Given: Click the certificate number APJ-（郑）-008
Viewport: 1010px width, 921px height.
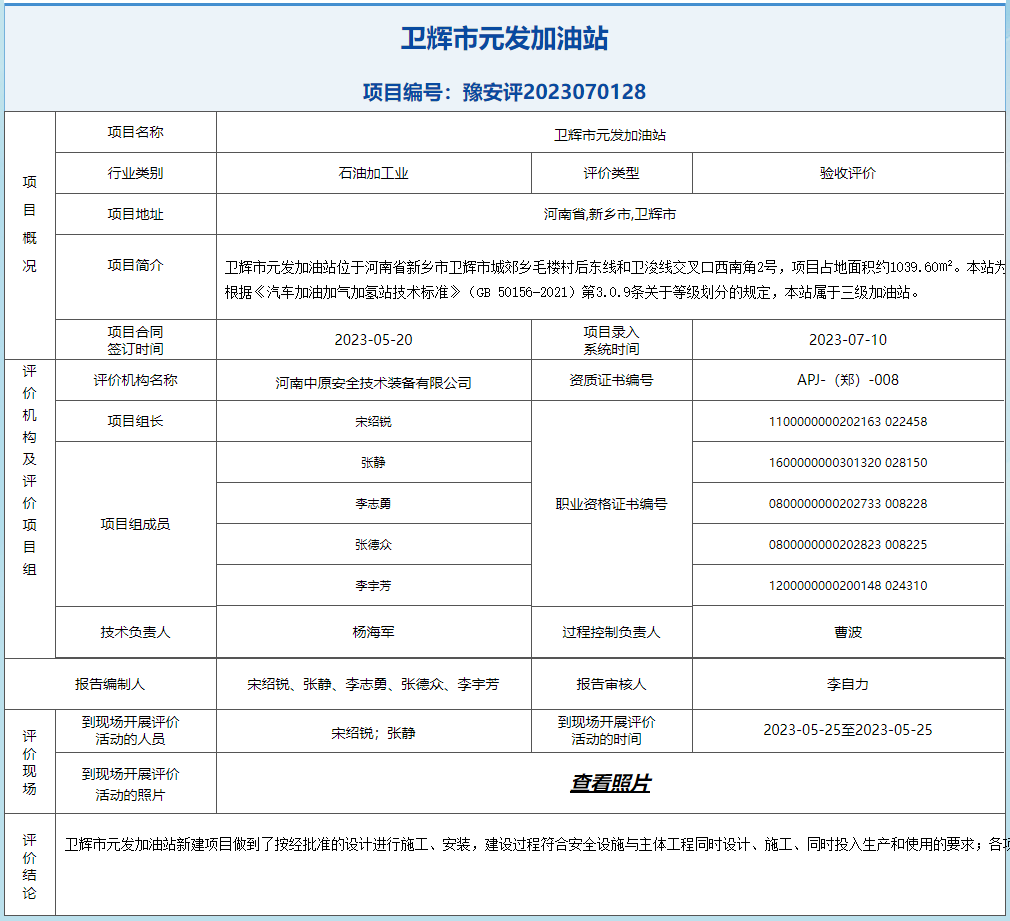Looking at the screenshot, I should (848, 380).
